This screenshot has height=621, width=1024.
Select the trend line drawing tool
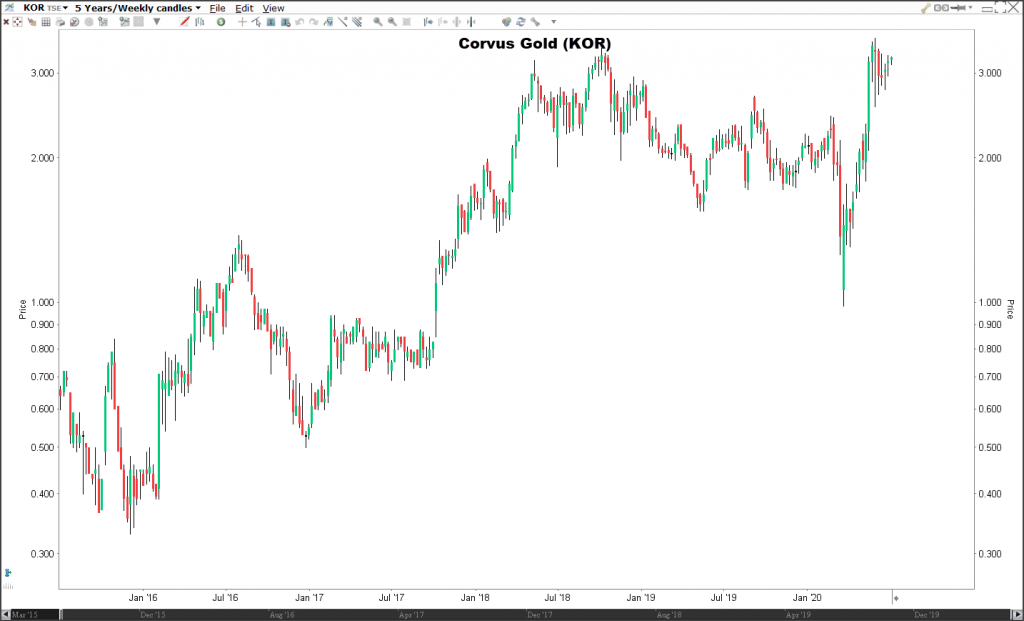[343, 22]
